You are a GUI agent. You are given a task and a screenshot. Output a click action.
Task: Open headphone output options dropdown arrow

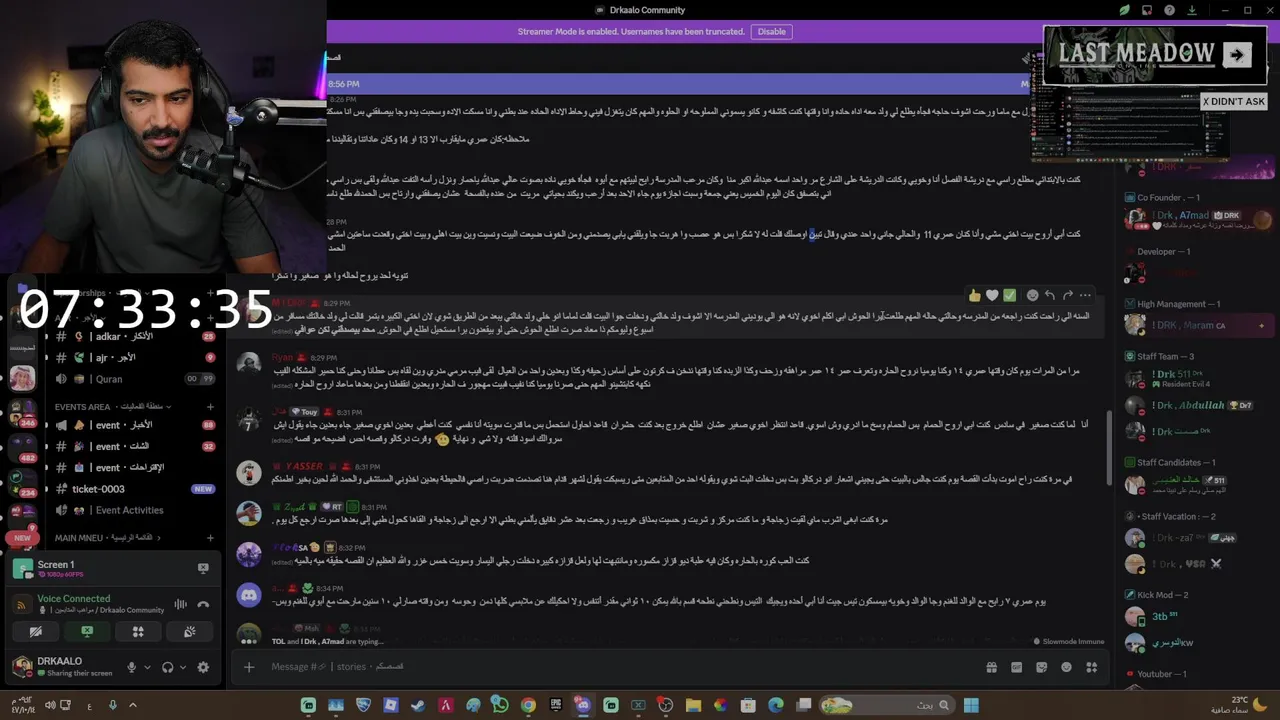(184, 667)
